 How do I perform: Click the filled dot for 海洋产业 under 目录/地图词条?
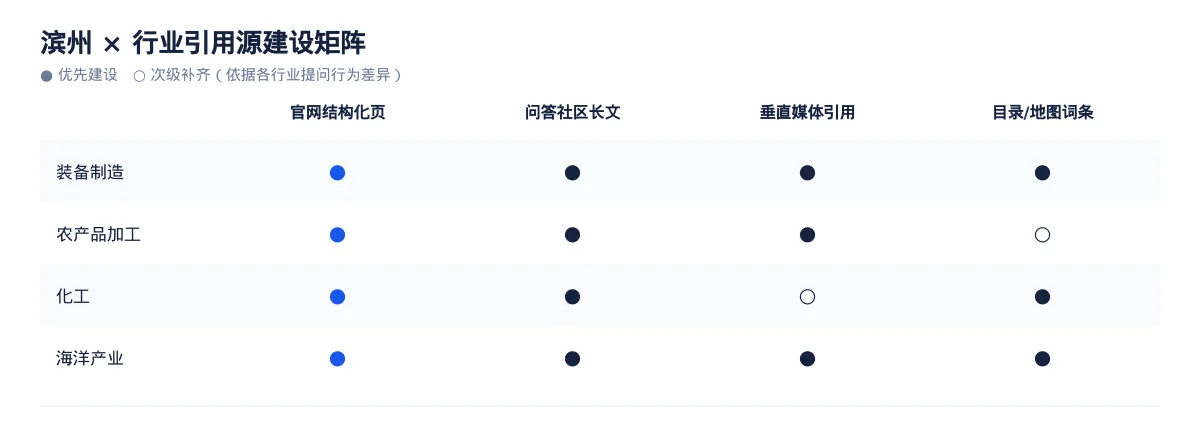[1042, 359]
